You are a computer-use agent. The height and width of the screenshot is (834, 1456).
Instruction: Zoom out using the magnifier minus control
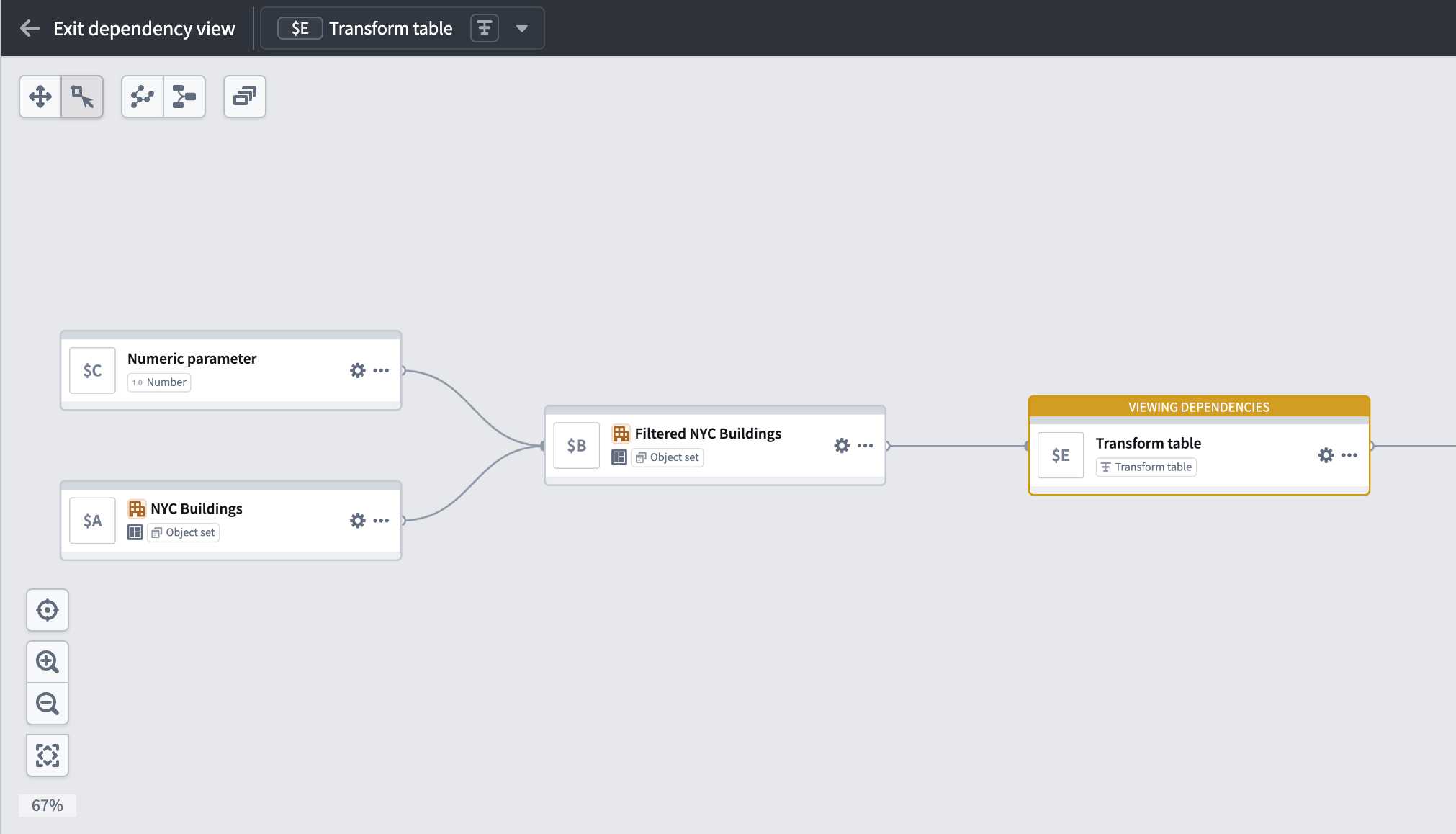47,704
